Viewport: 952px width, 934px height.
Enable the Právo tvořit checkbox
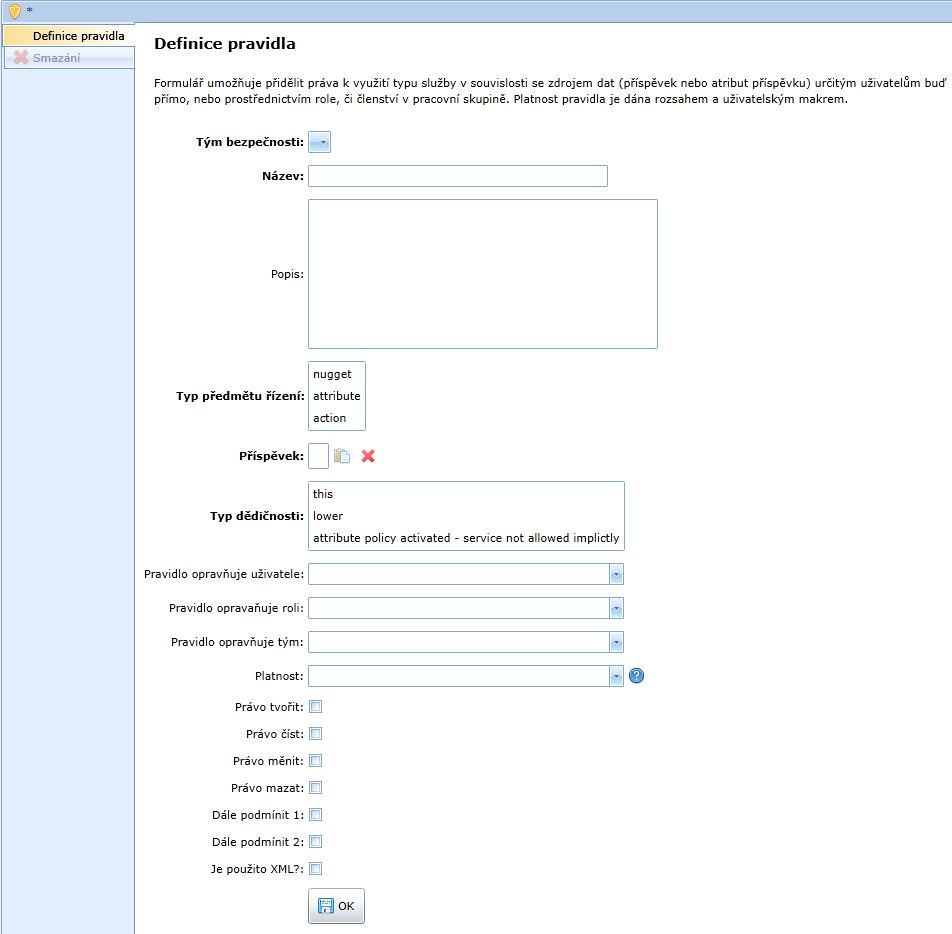pyautogui.click(x=316, y=707)
